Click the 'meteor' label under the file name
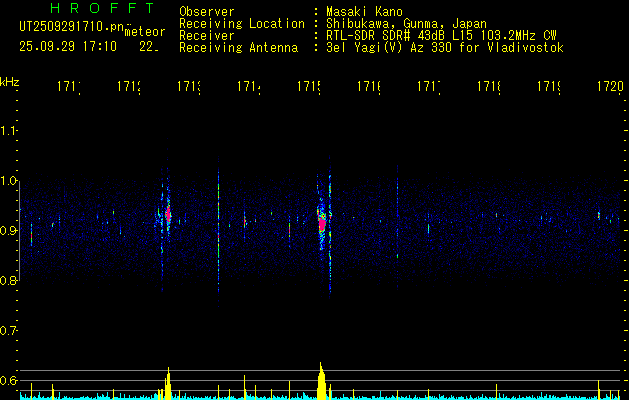The height and width of the screenshot is (400, 629). (145, 32)
